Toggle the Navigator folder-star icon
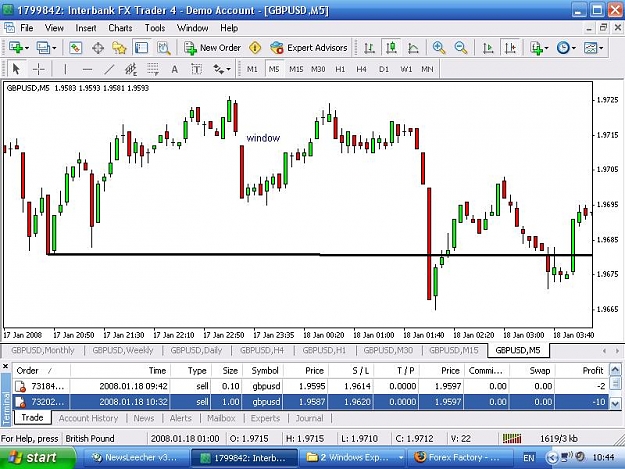This screenshot has width=625, height=469. [119, 48]
